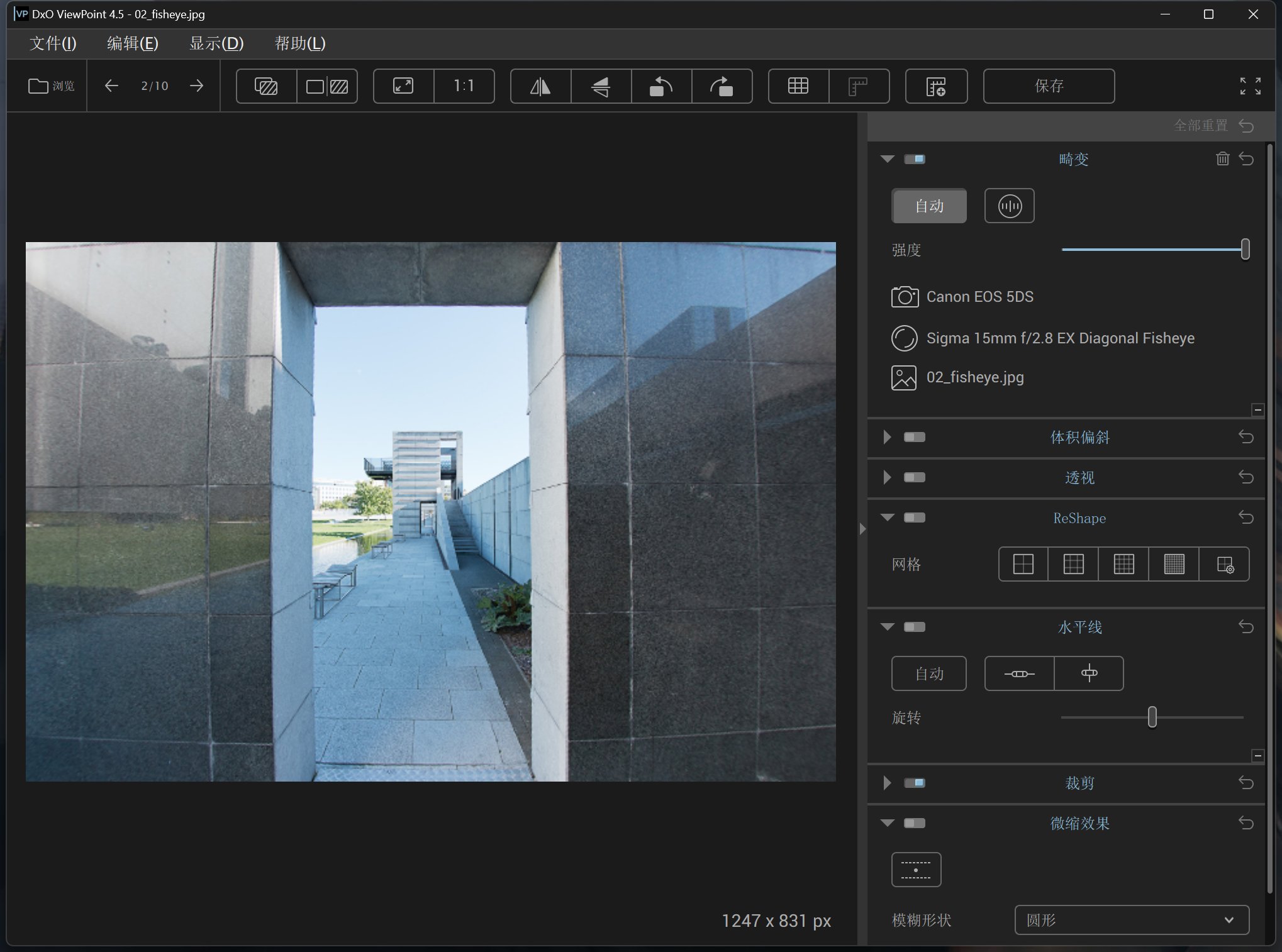The width and height of the screenshot is (1282, 952).
Task: Toggle the ReShape switch
Action: [x=915, y=518]
